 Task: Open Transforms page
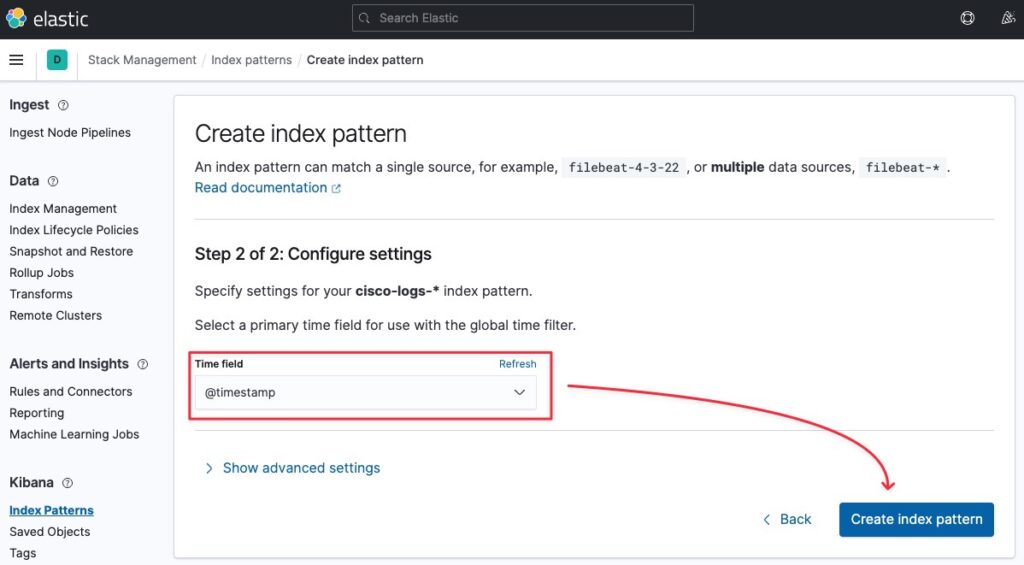click(x=40, y=294)
